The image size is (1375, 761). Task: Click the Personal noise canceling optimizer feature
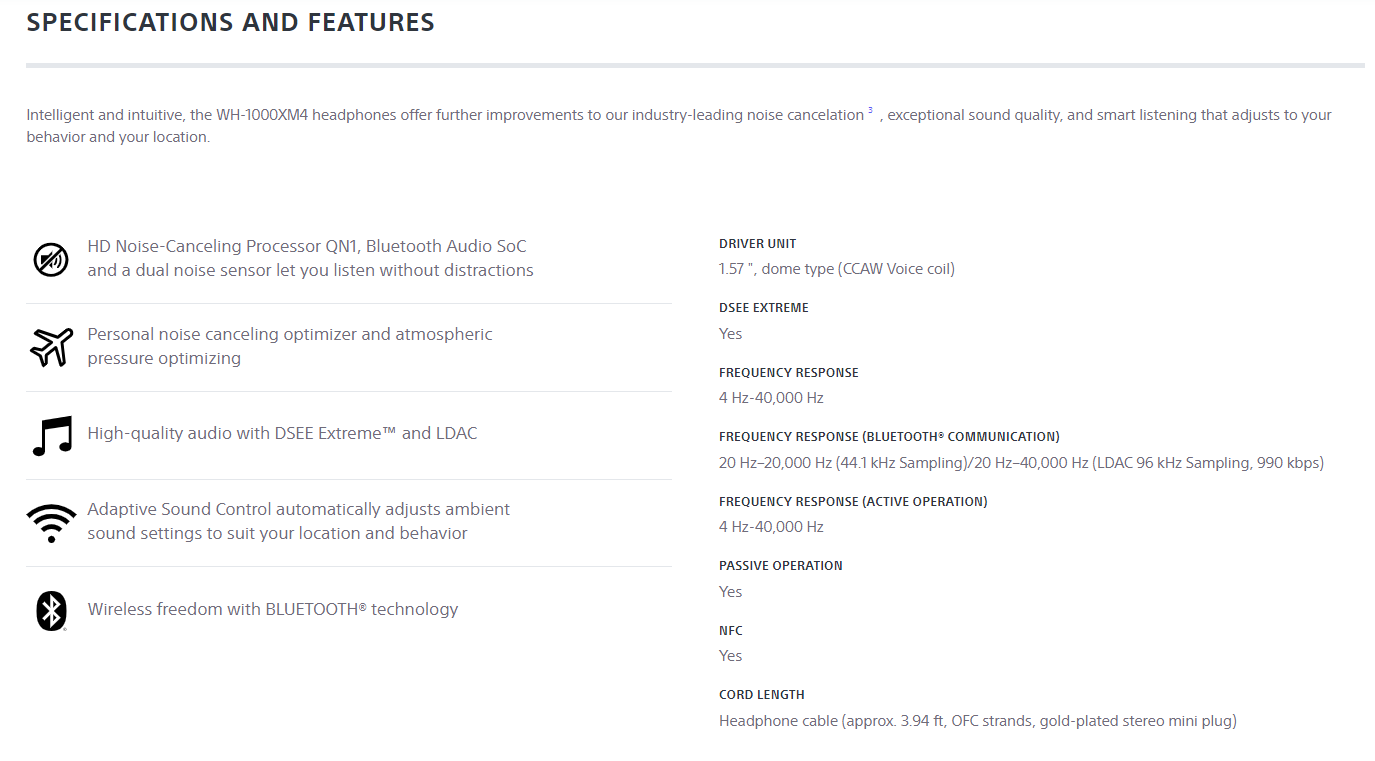tap(290, 346)
